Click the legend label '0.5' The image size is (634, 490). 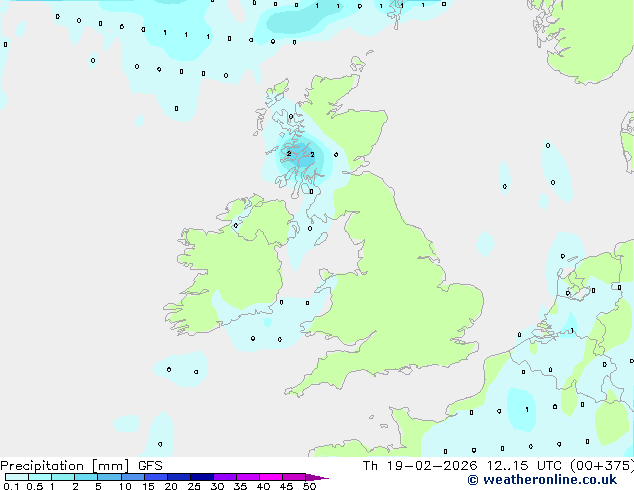click(x=34, y=486)
